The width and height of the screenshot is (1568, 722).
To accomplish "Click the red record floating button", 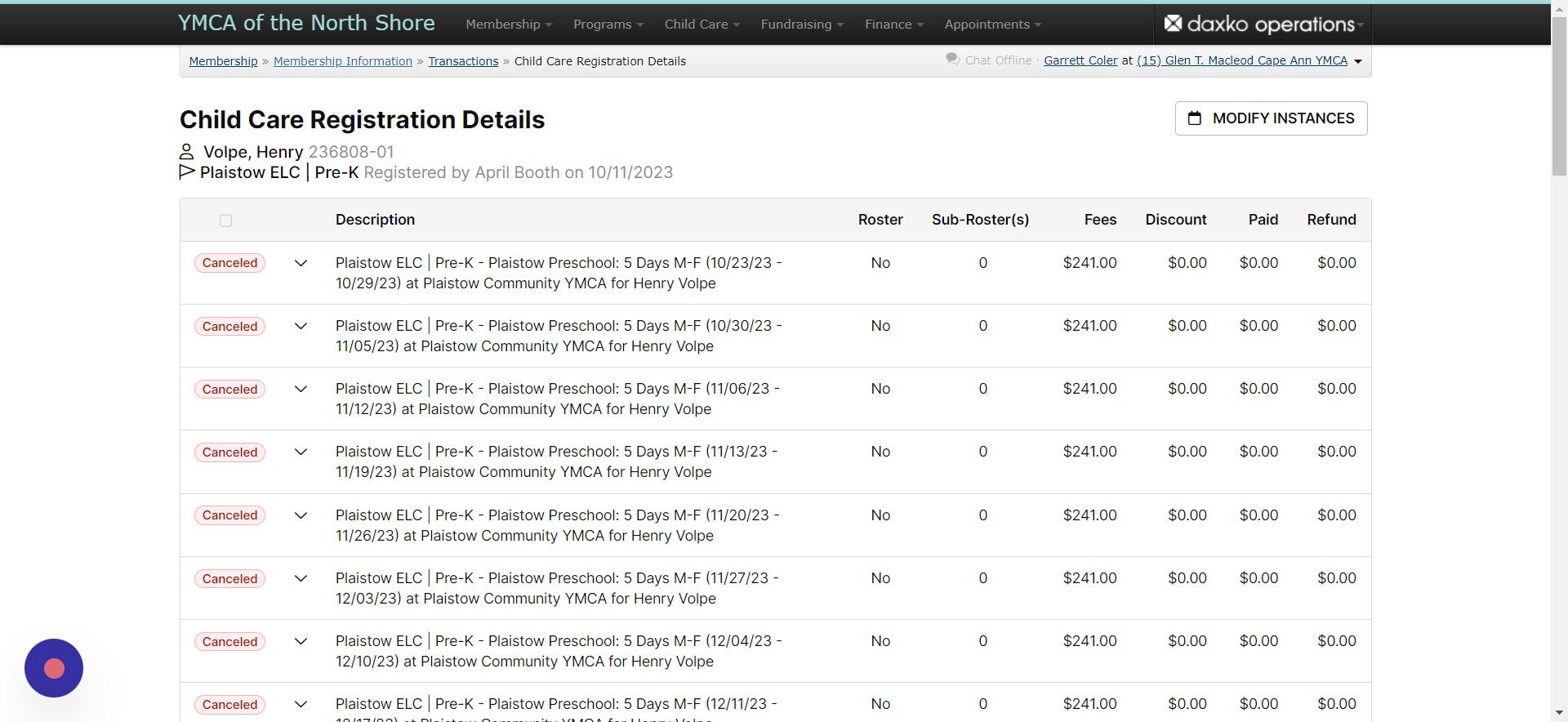I will tap(54, 668).
